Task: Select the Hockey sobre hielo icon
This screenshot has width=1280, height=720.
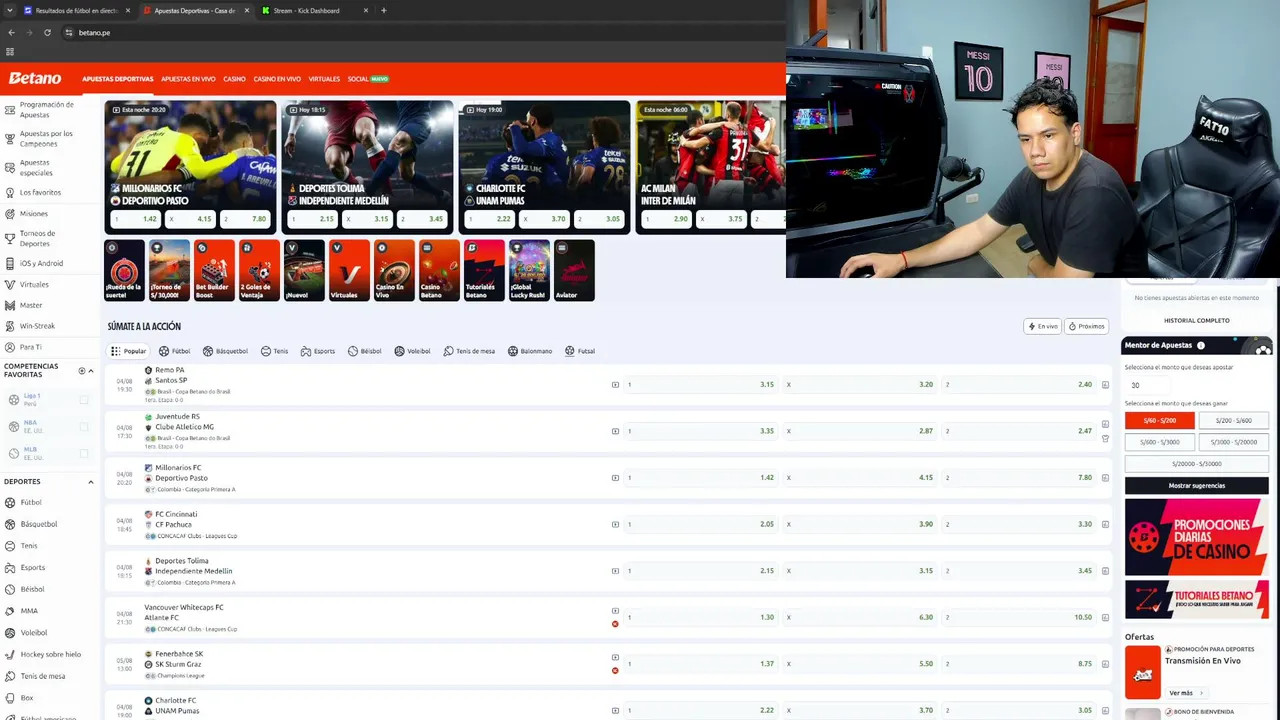Action: [x=10, y=654]
